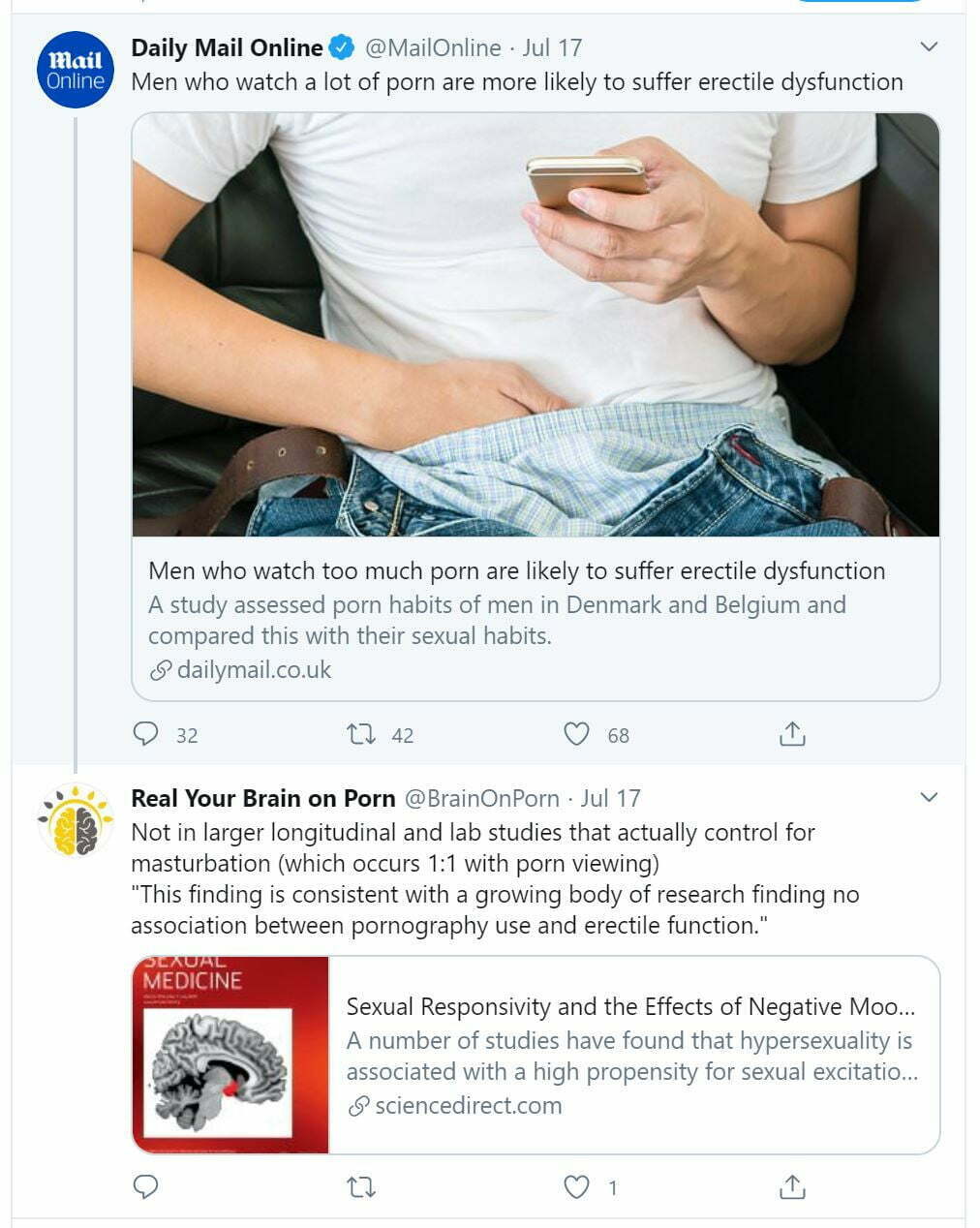Share the Daily Mail Online tweet

(792, 734)
